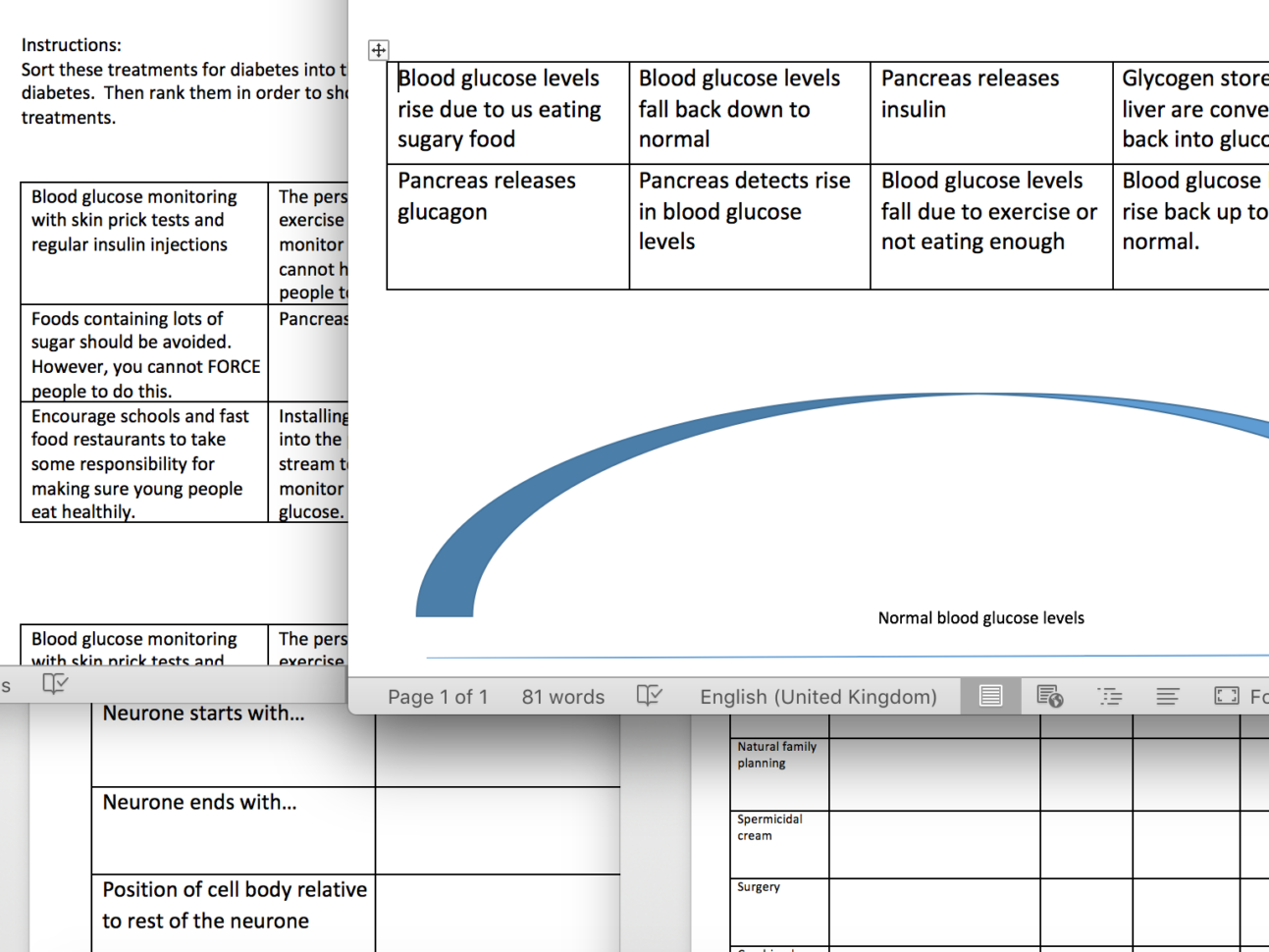The image size is (1269, 952).
Task: Click the 'Normal blood glucose levels' label
Action: (x=980, y=617)
